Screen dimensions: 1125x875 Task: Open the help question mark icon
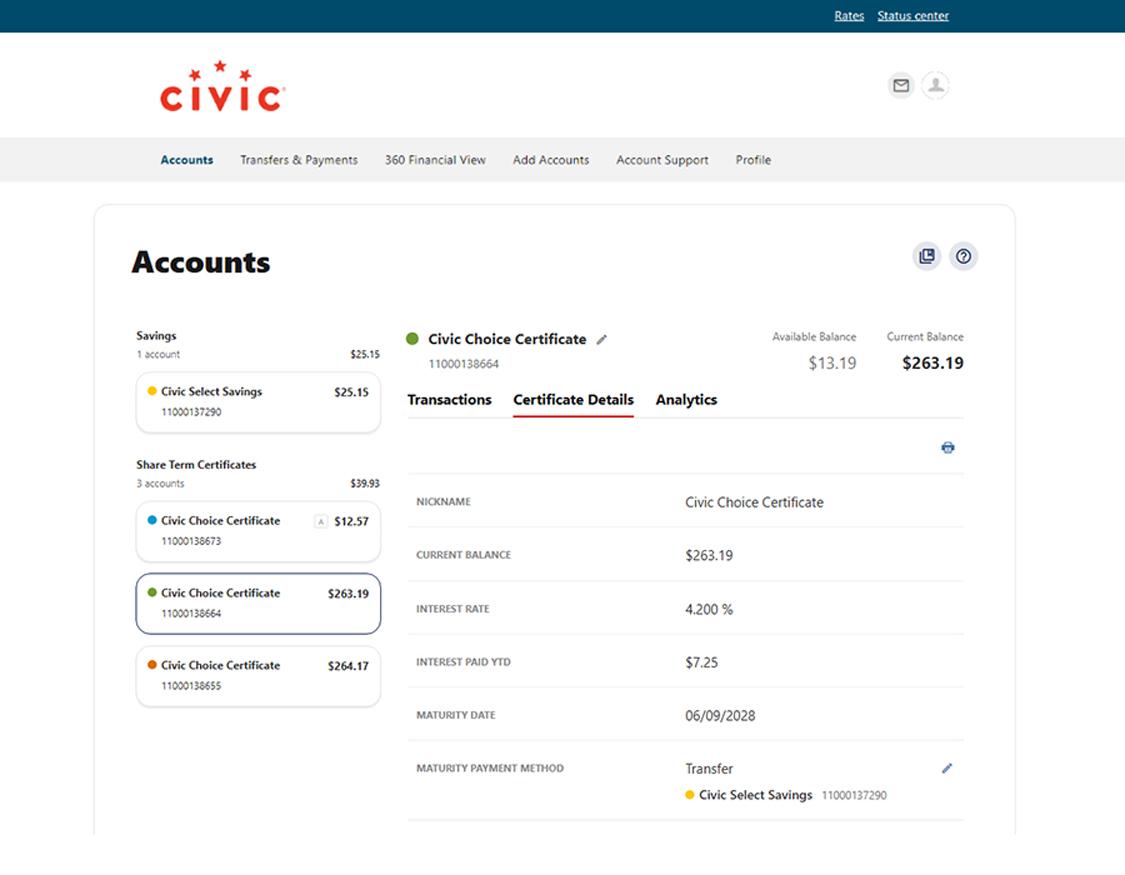coord(963,256)
